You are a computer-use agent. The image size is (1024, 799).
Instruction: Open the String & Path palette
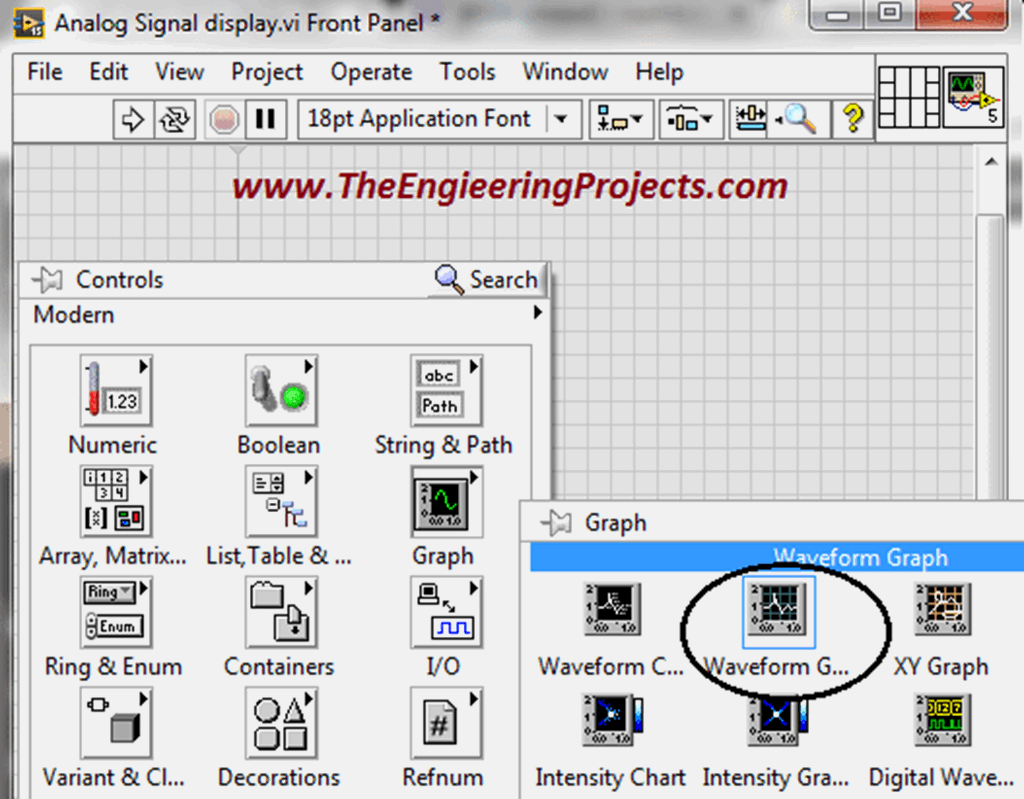click(x=443, y=388)
